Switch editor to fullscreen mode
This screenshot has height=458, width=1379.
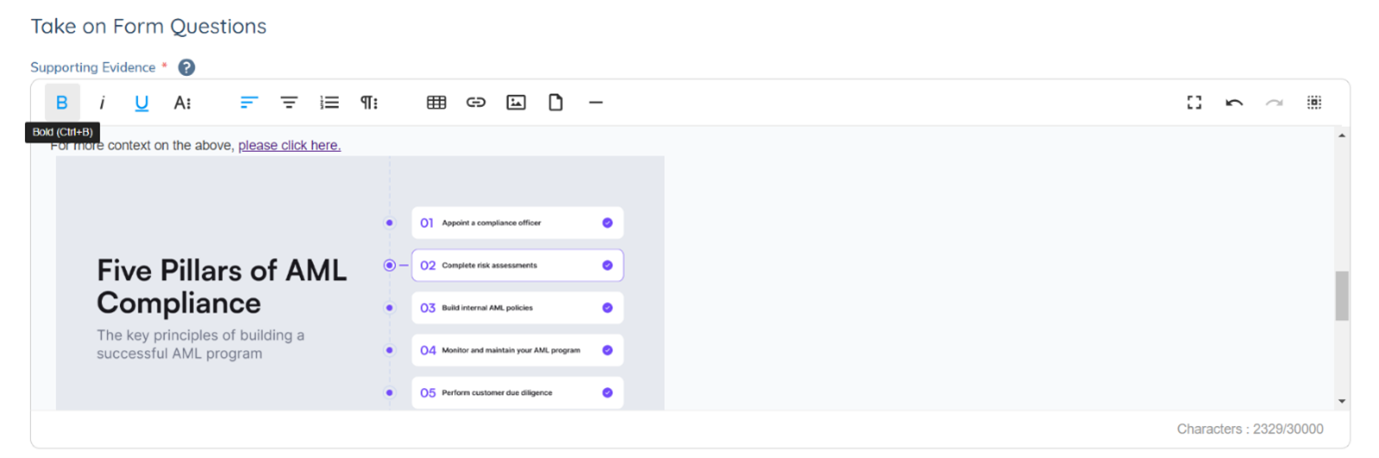point(1194,102)
